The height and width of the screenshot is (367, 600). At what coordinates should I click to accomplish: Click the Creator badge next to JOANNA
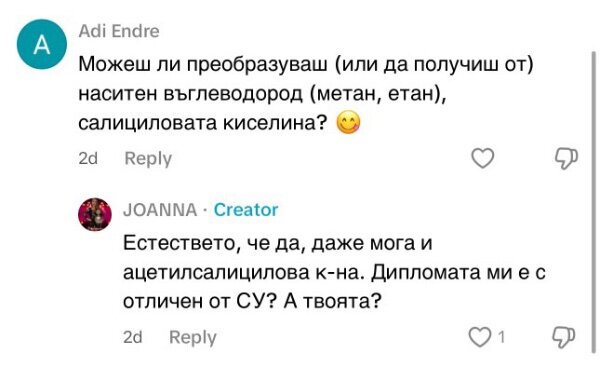pos(246,210)
